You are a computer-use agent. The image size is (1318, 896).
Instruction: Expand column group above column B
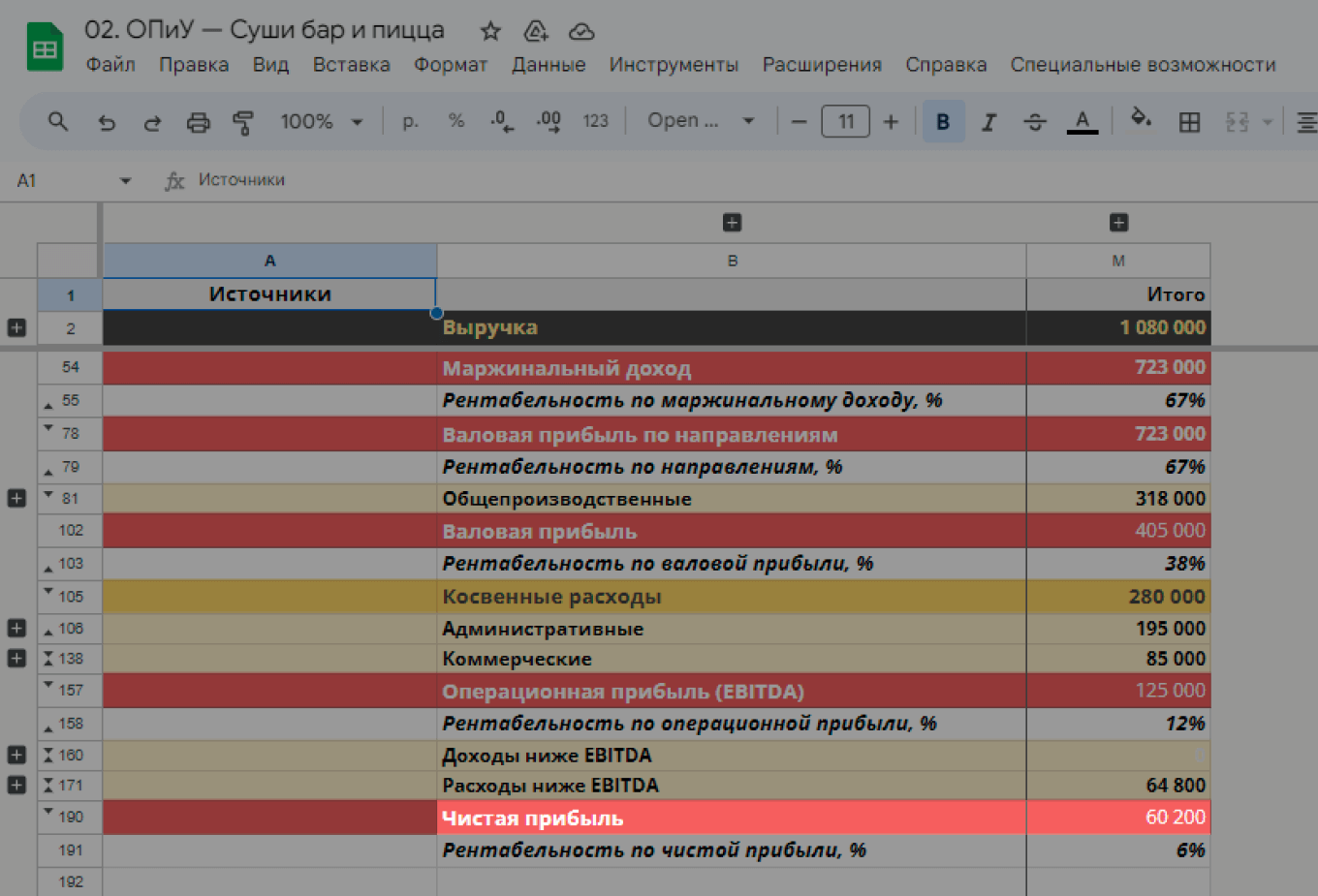tap(732, 223)
